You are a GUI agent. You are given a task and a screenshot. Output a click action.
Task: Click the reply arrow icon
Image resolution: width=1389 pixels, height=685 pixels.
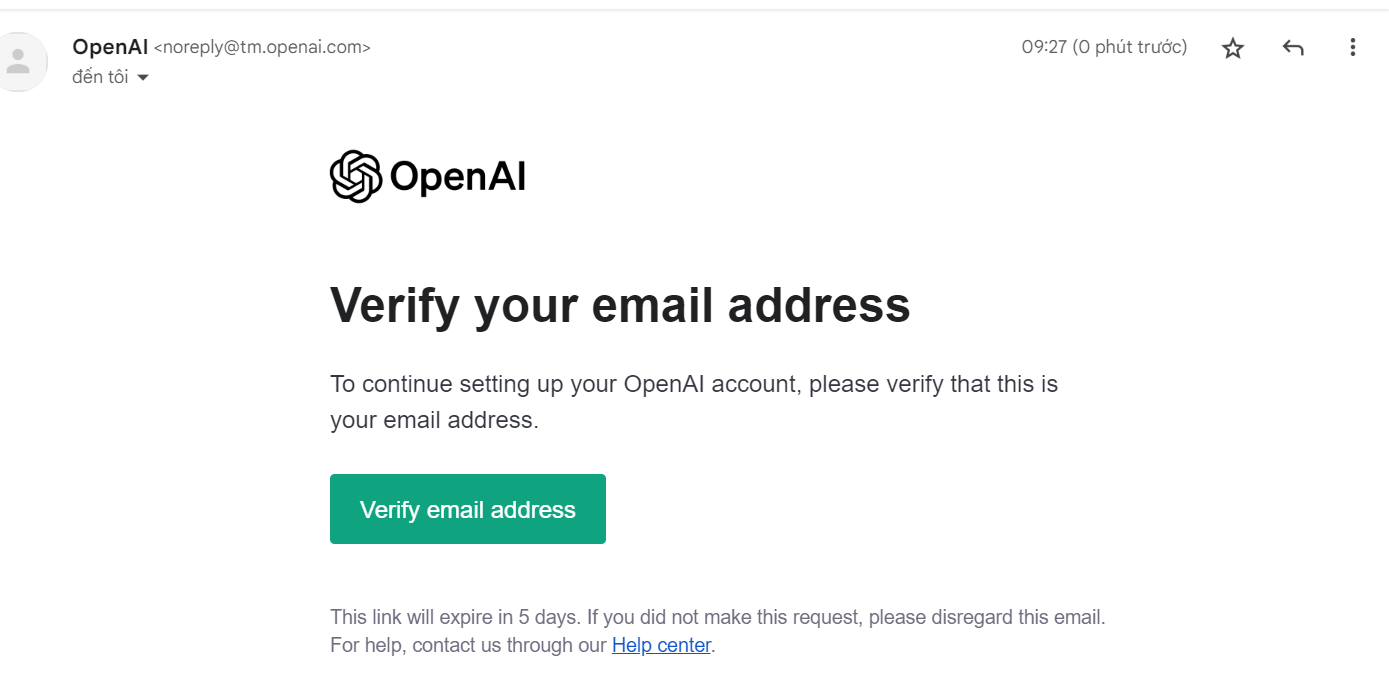(1293, 47)
